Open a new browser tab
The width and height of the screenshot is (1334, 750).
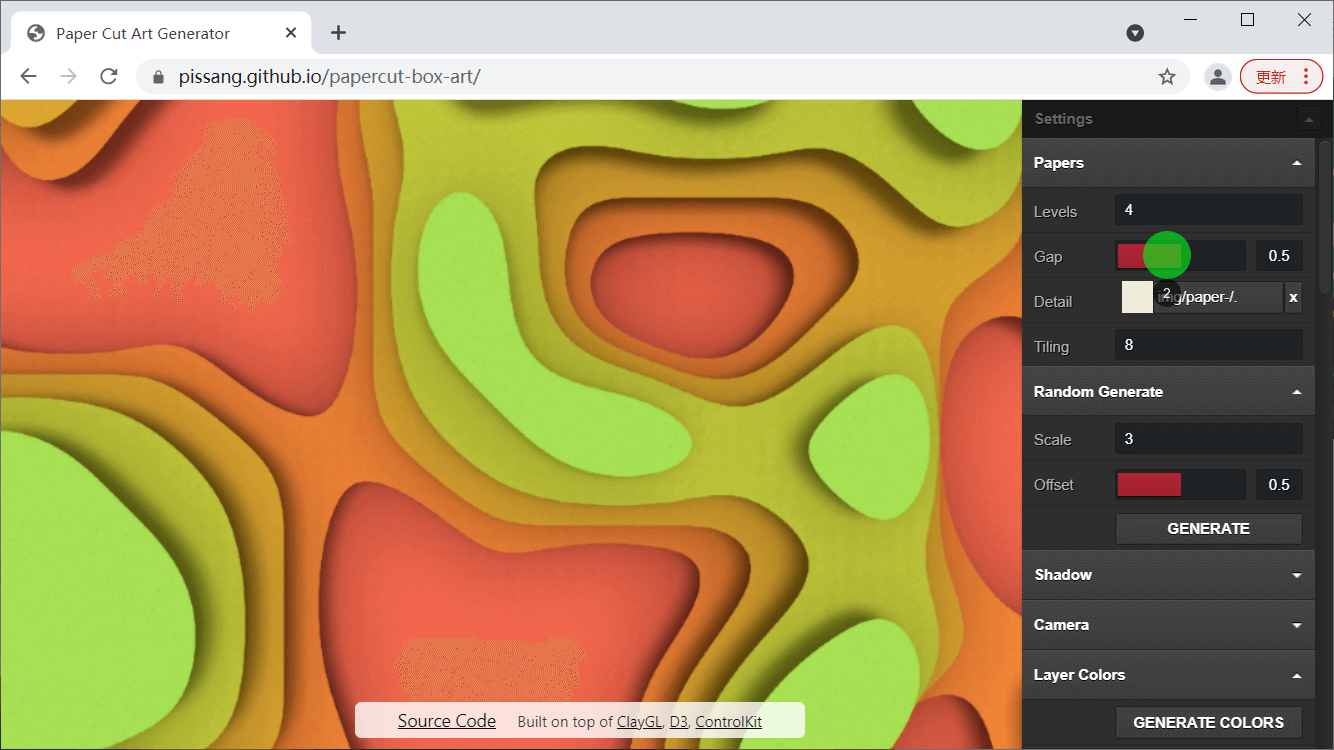point(338,33)
